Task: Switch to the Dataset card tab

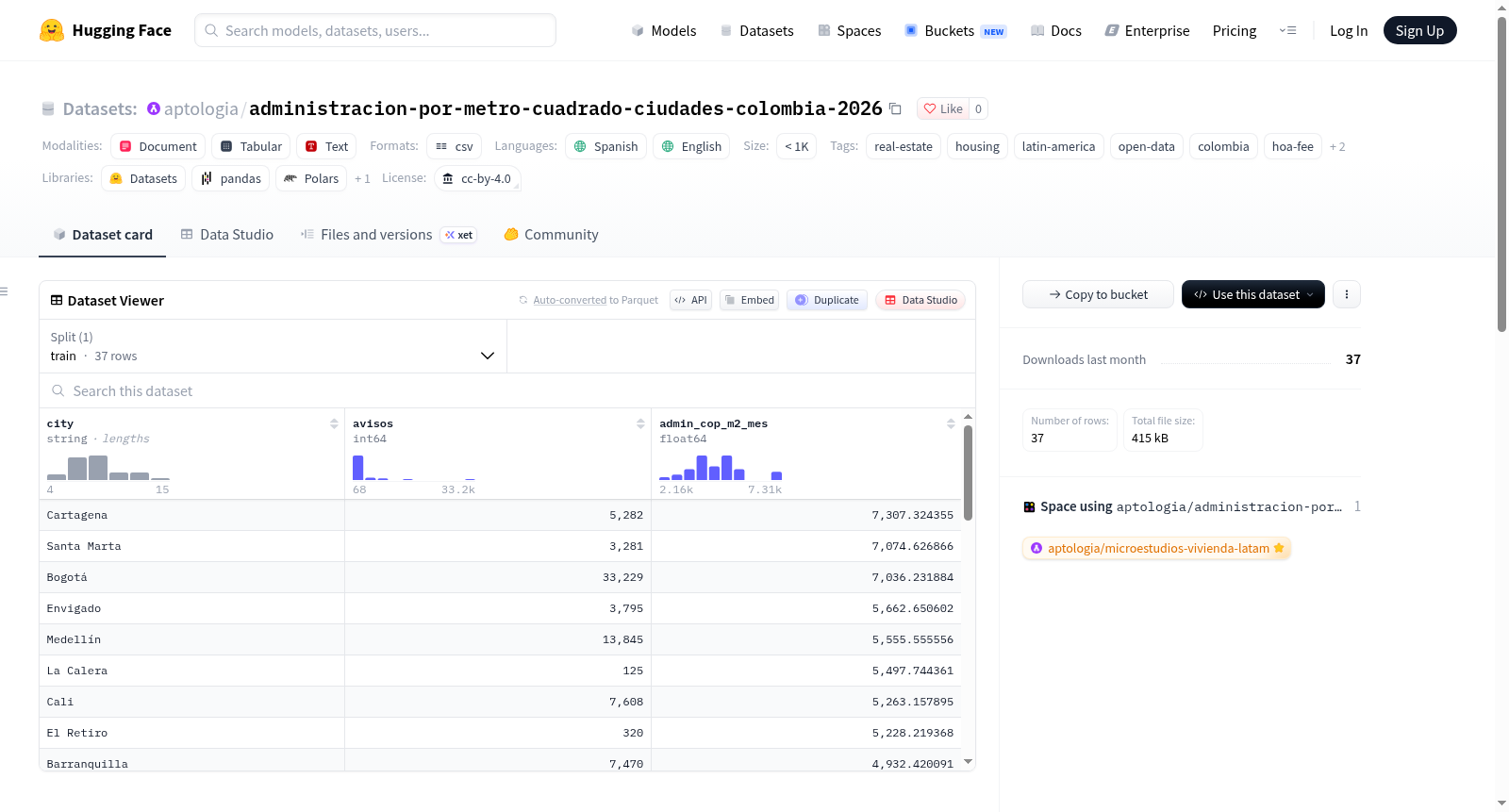Action: (x=103, y=235)
